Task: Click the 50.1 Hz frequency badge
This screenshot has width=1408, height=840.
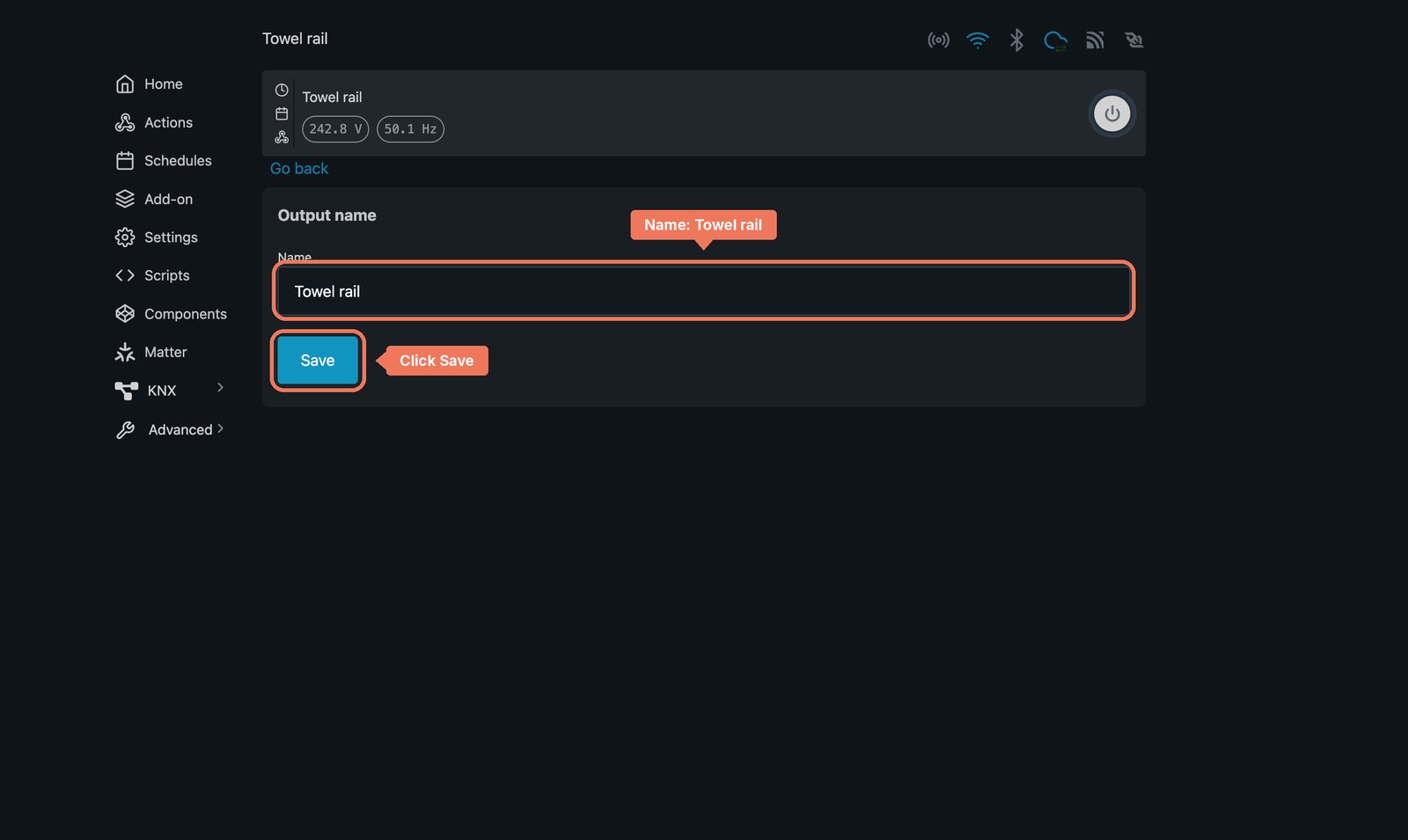Action: [410, 129]
